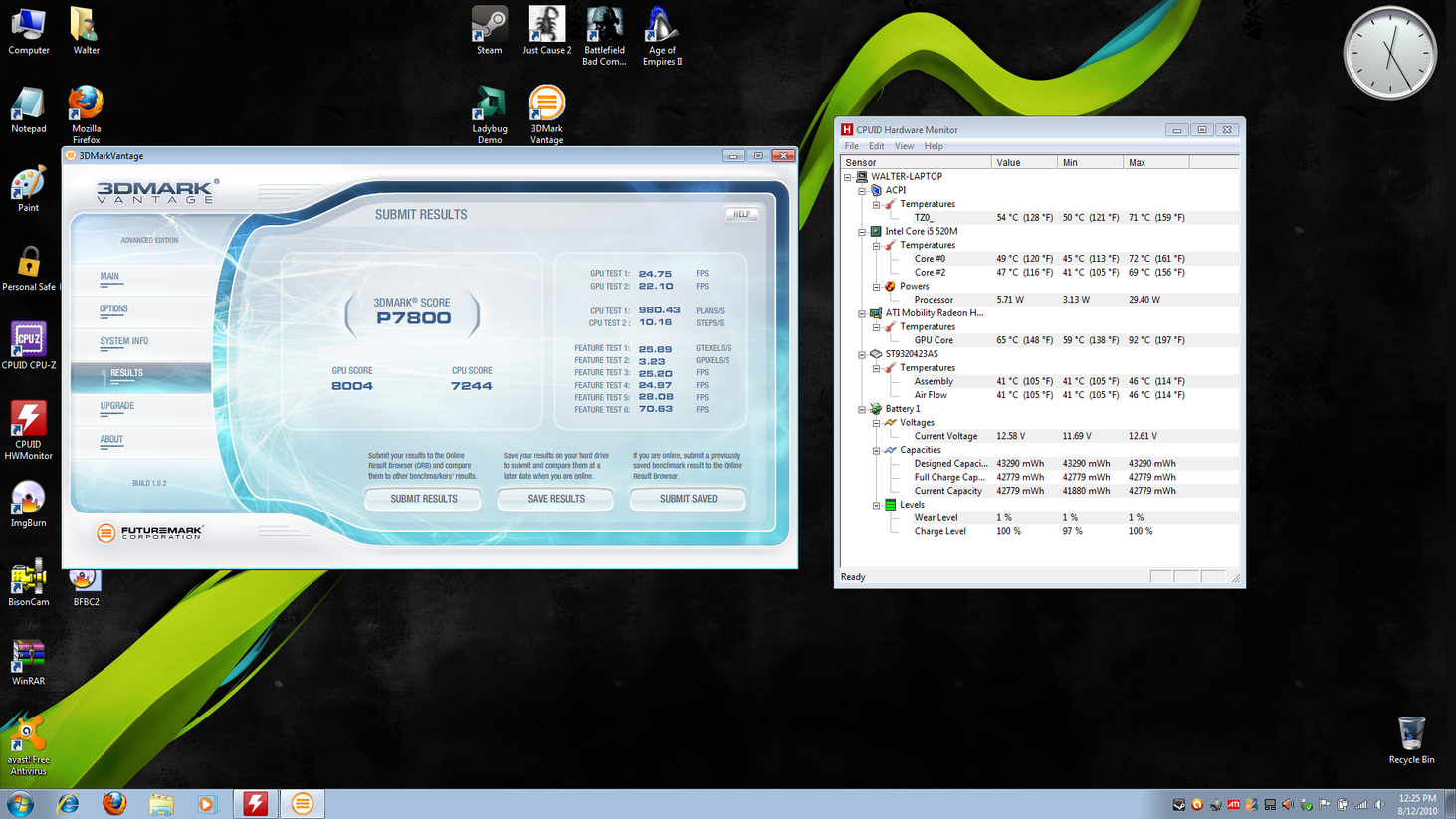Image resolution: width=1456 pixels, height=819 pixels.
Task: Click the Help button in 3DMark
Action: [x=742, y=214]
